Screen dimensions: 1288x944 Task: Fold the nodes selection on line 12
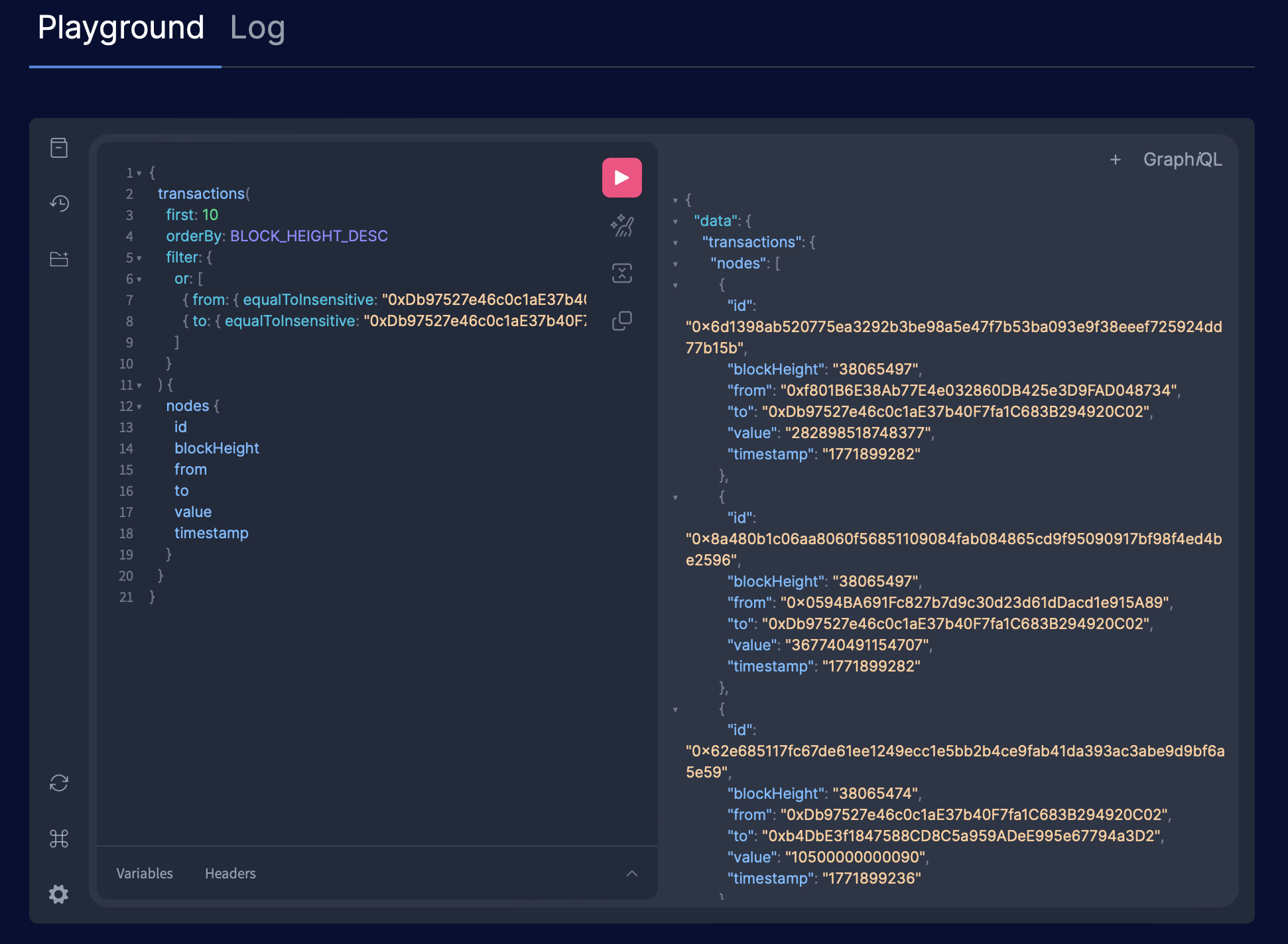coord(139,406)
